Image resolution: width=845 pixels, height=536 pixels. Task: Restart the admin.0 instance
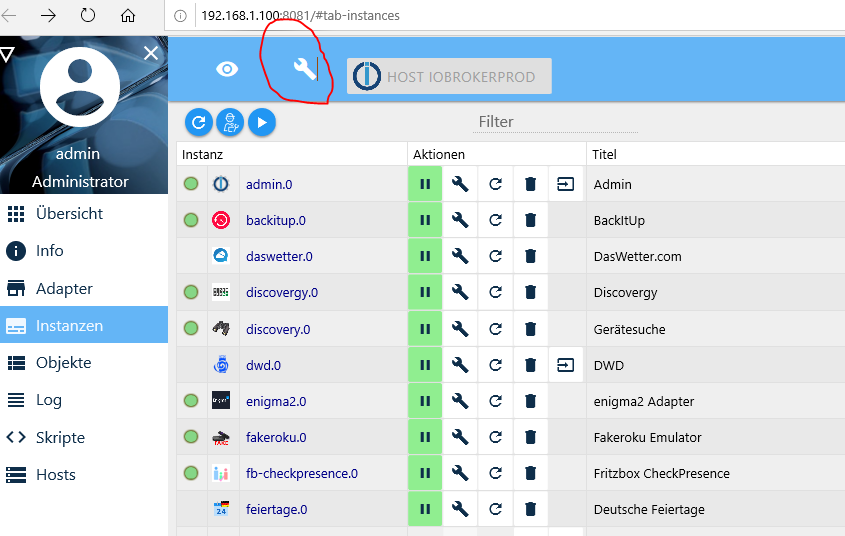pos(495,184)
